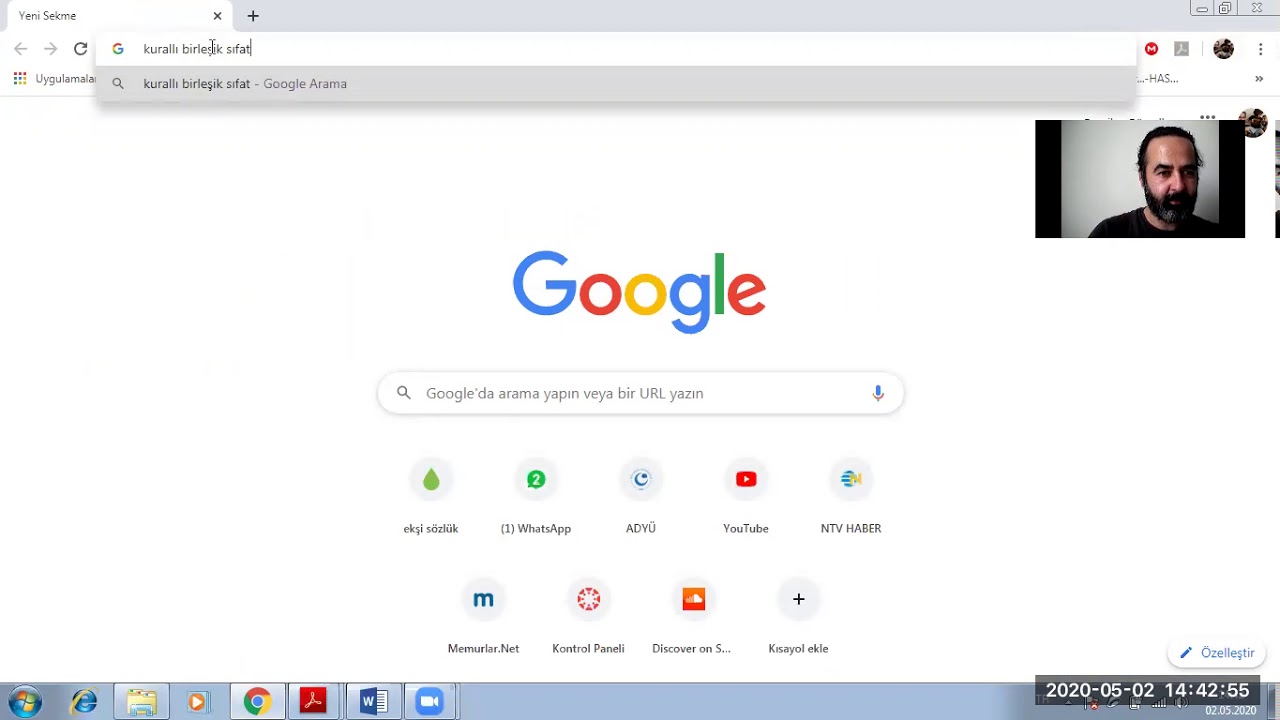Click the Google logo
The image size is (1280, 720).
tap(640, 292)
